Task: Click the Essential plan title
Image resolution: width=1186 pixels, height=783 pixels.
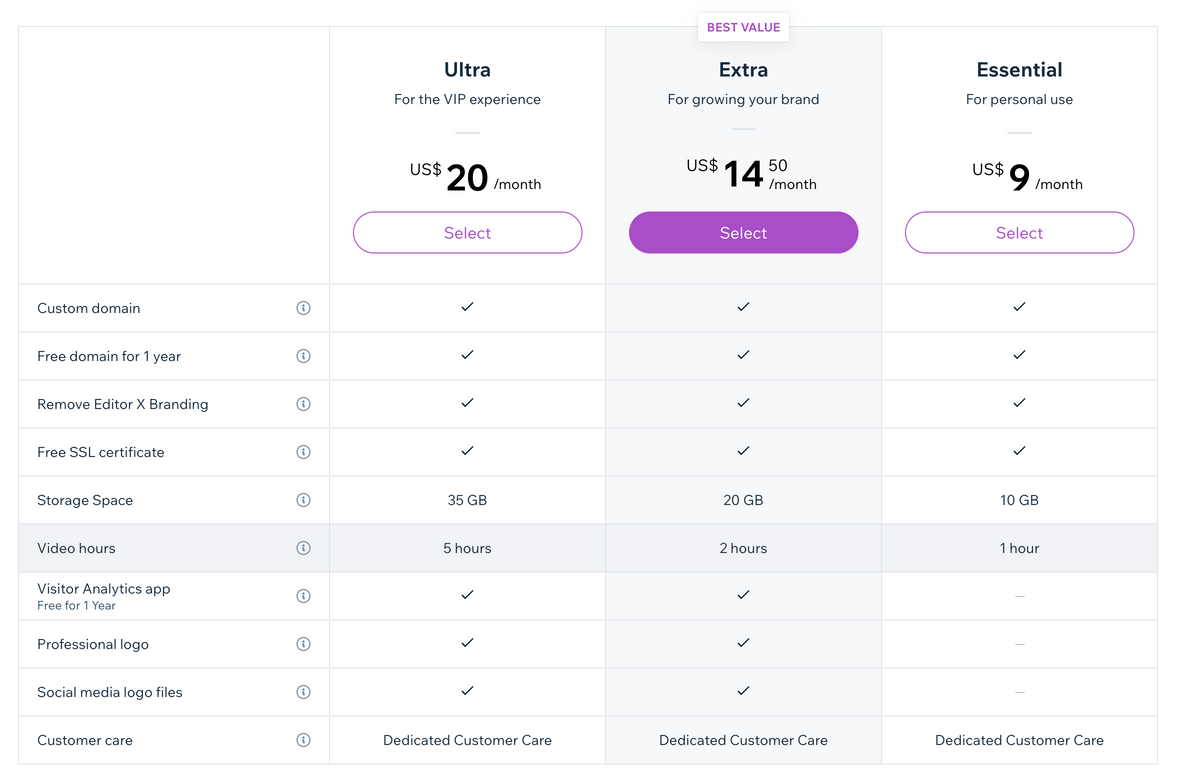Action: tap(1019, 70)
